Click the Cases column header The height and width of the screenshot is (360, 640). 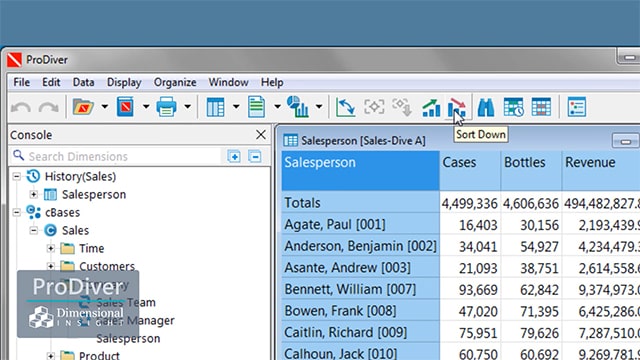tap(470, 171)
